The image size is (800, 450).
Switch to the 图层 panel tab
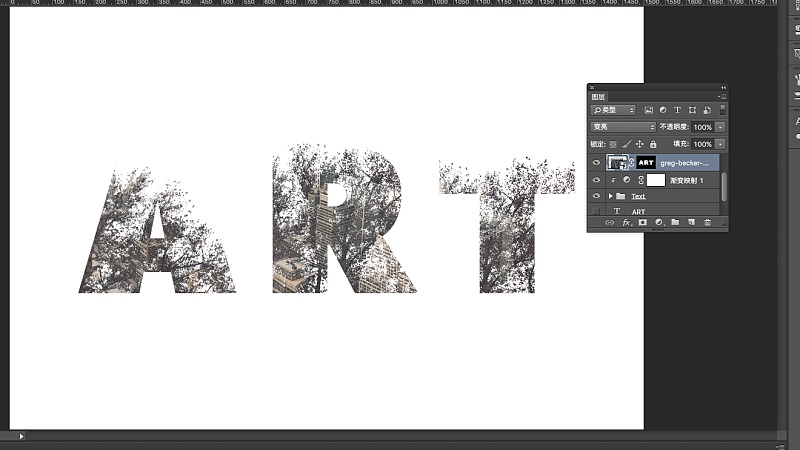(x=598, y=97)
